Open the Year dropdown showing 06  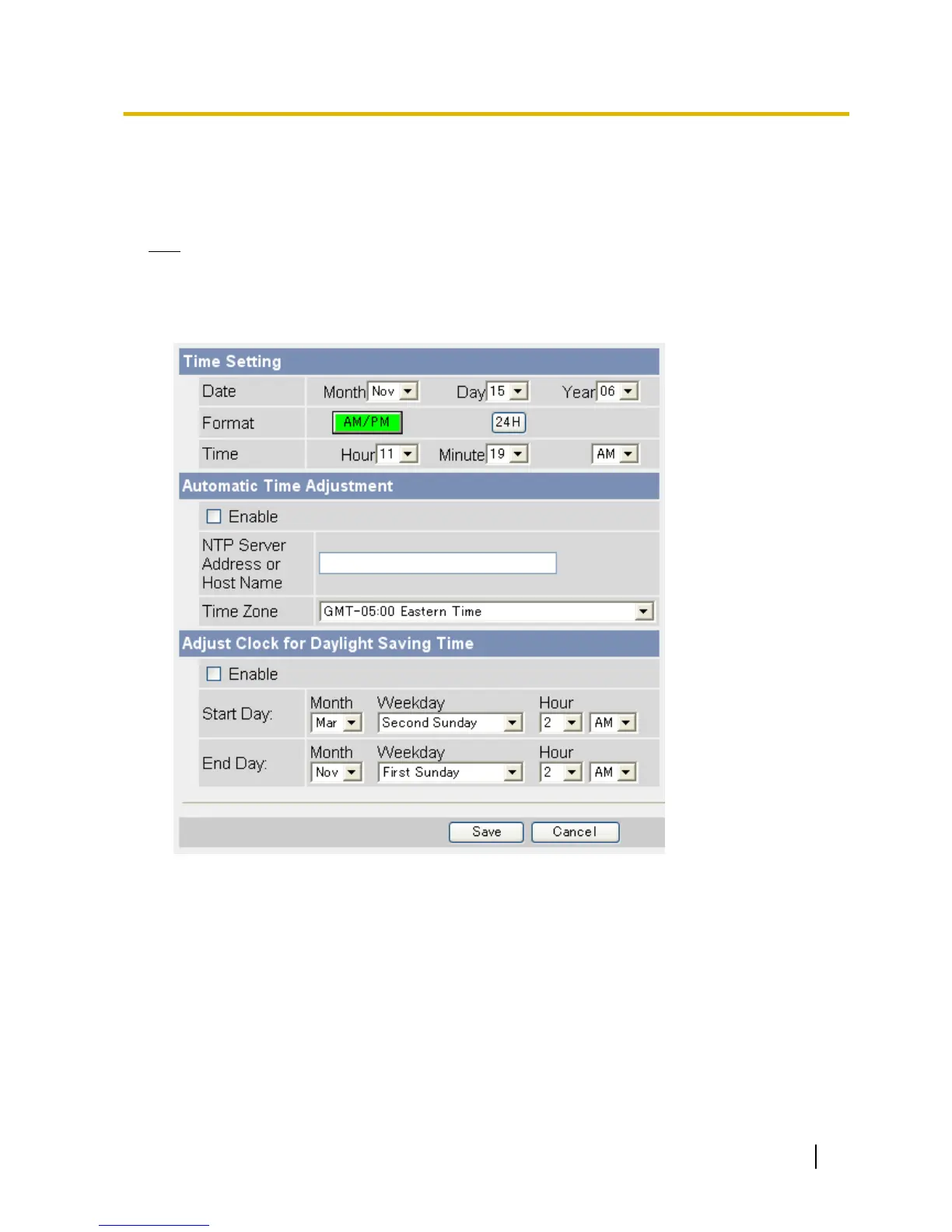(618, 391)
